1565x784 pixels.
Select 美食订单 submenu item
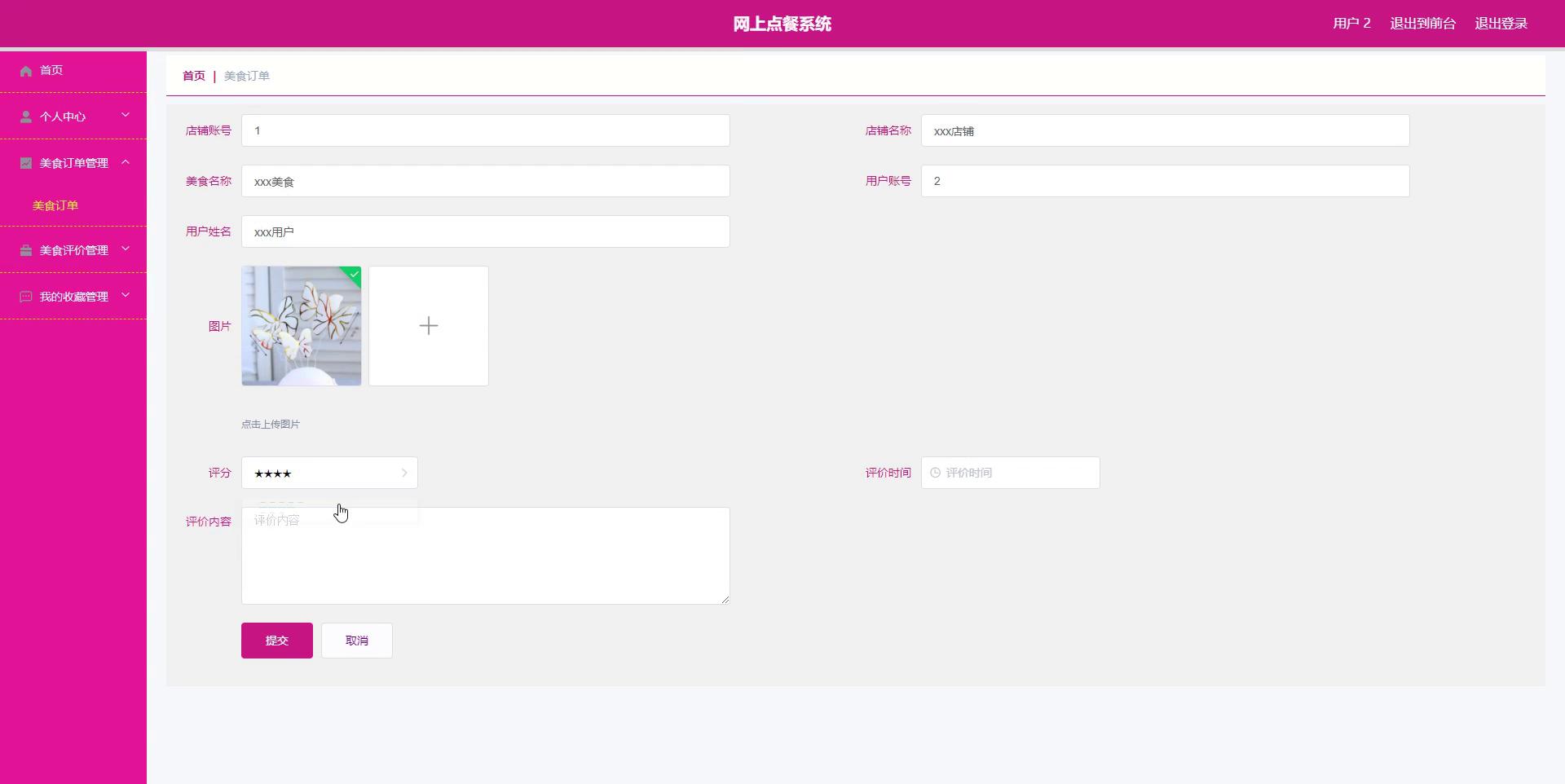(x=55, y=205)
